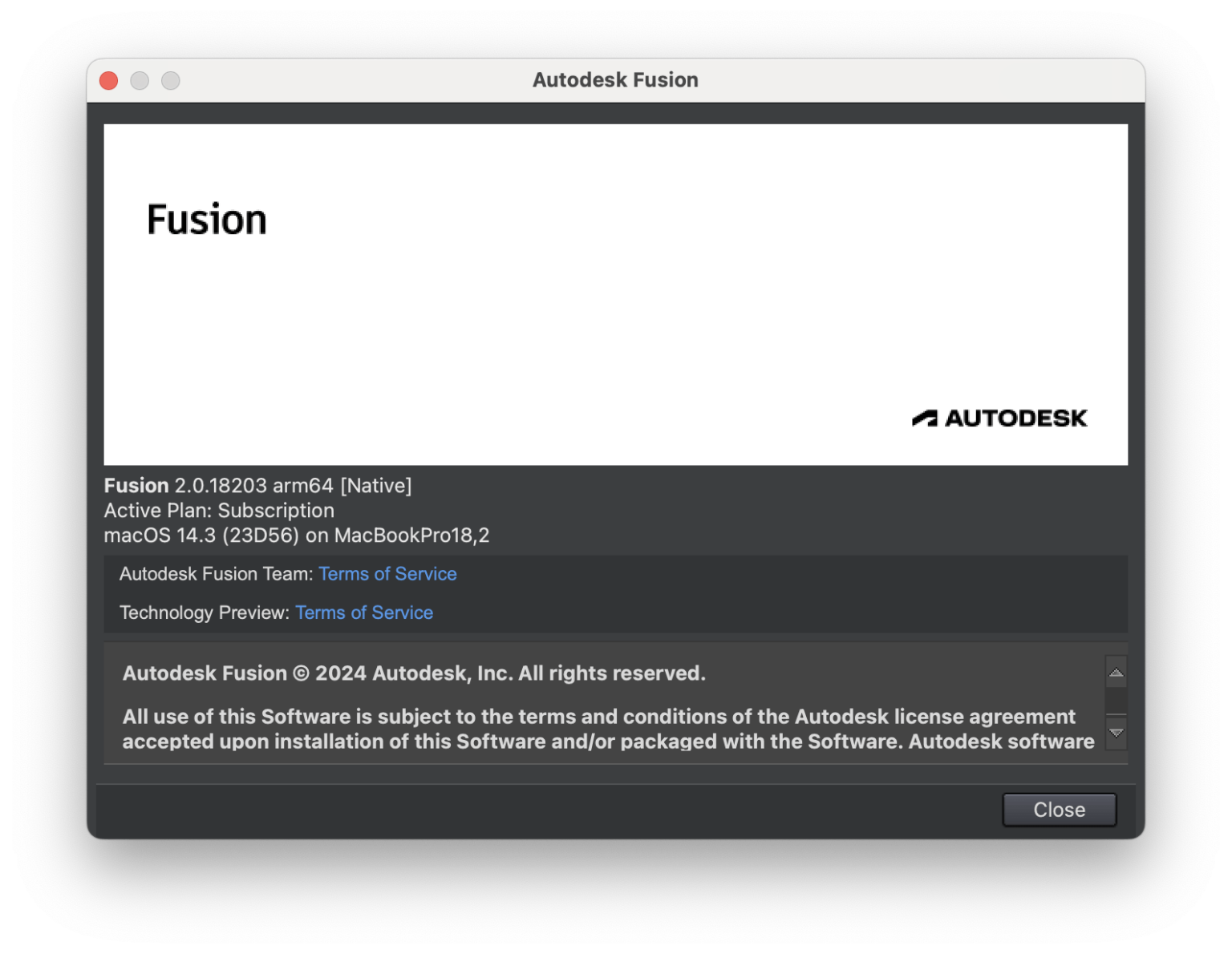Click the Autodesk logo
The height and width of the screenshot is (954, 1232).
[x=1001, y=418]
